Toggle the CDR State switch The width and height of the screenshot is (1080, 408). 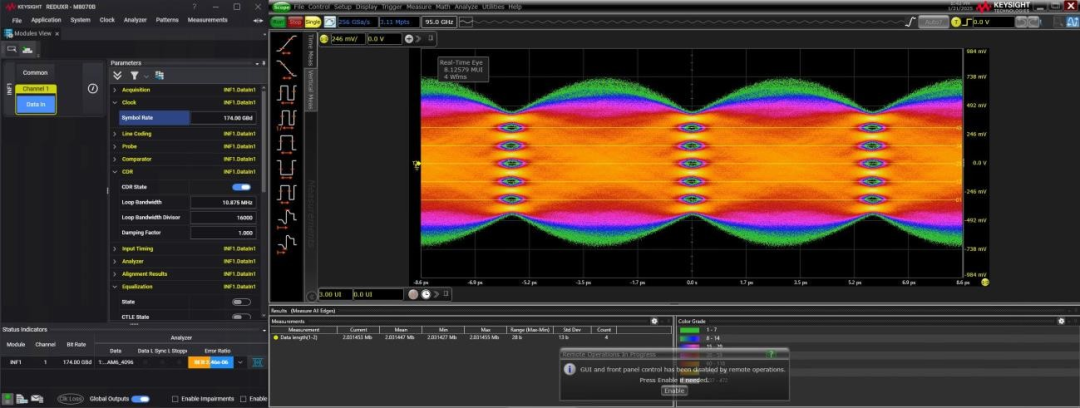pos(241,187)
